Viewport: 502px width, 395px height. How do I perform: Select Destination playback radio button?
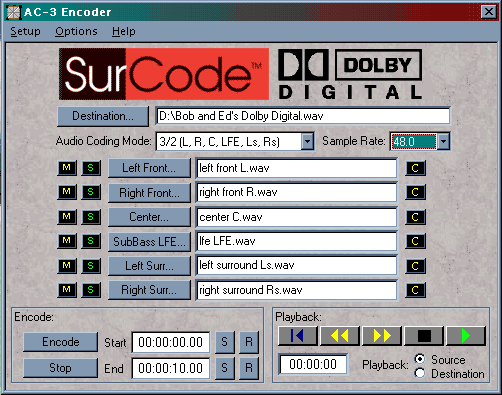(x=420, y=373)
